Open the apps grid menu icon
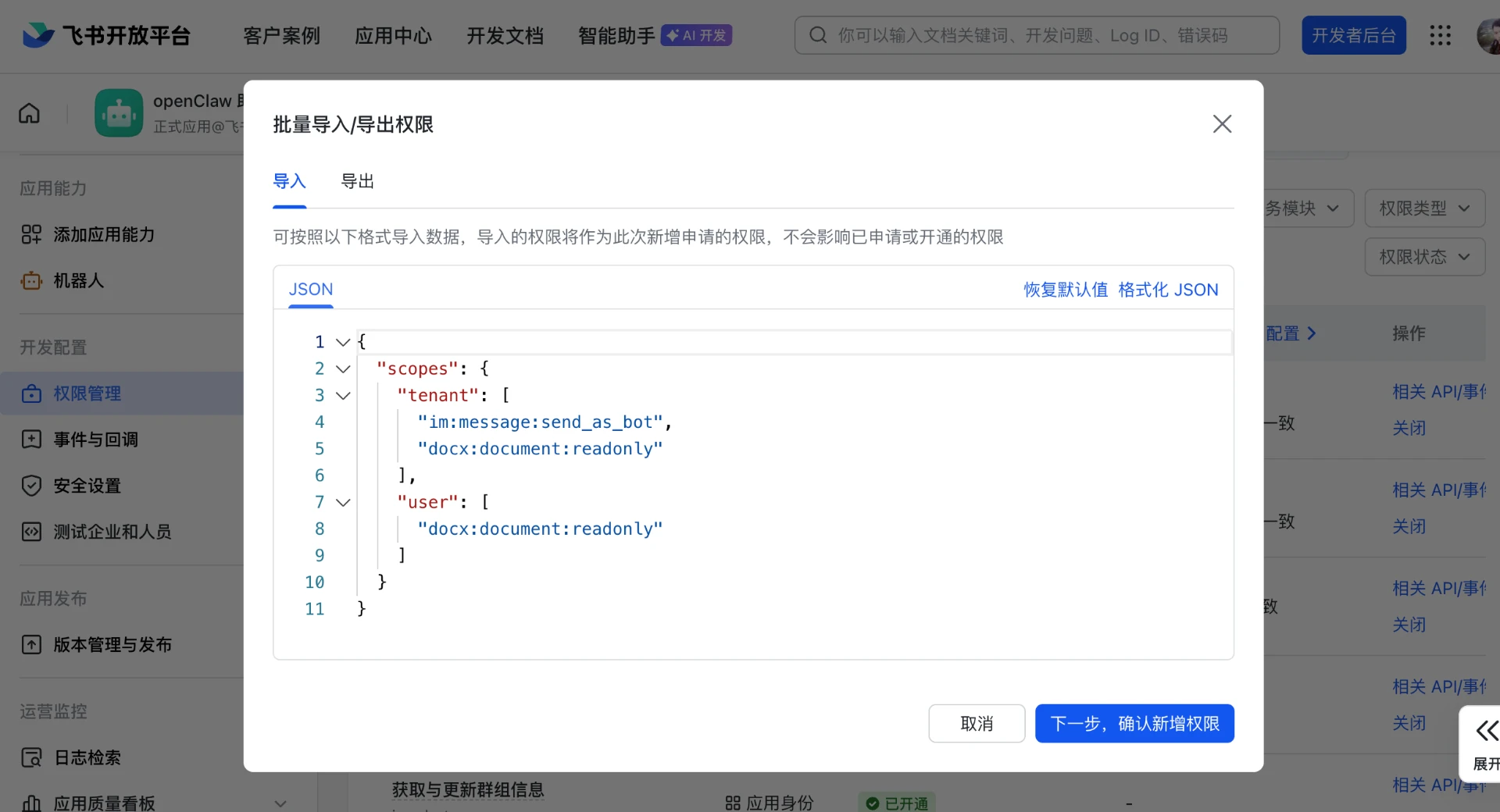This screenshot has height=812, width=1500. click(x=1440, y=35)
